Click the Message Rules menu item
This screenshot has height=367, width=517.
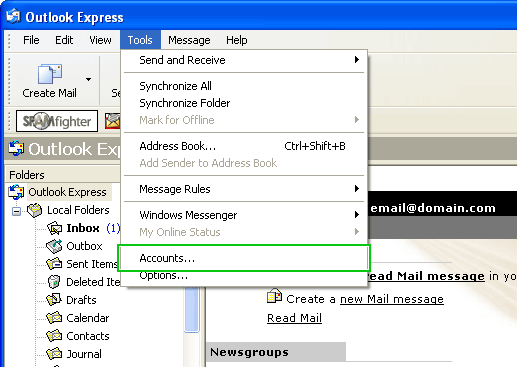coord(244,189)
